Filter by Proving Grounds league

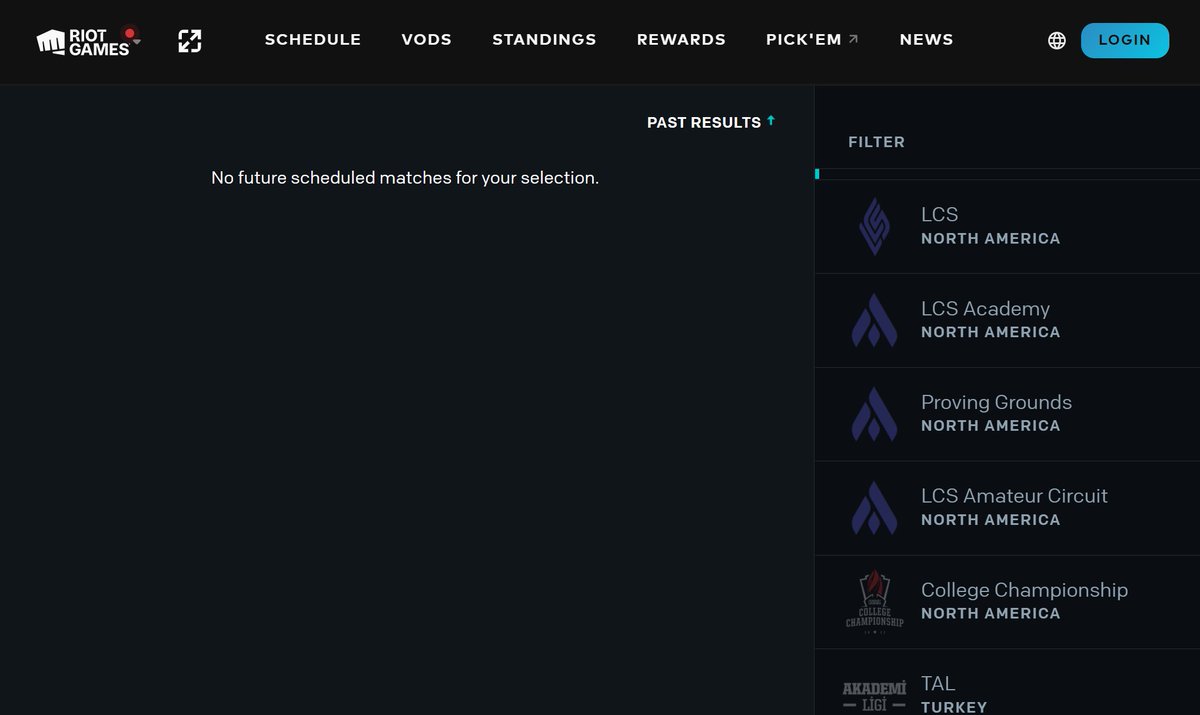point(1007,414)
